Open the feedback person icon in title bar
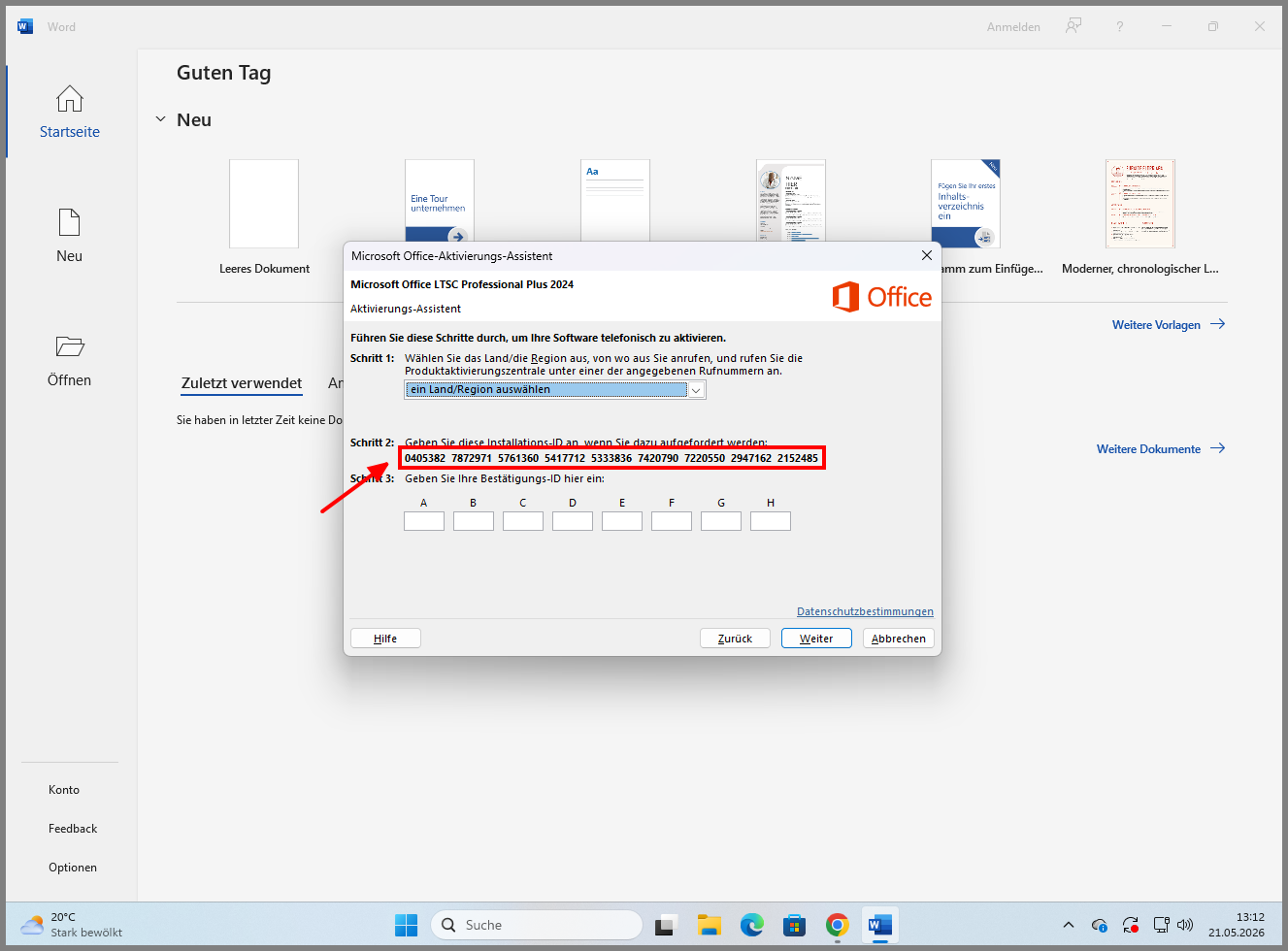Screen dimensions: 1288x951 pos(1073,26)
